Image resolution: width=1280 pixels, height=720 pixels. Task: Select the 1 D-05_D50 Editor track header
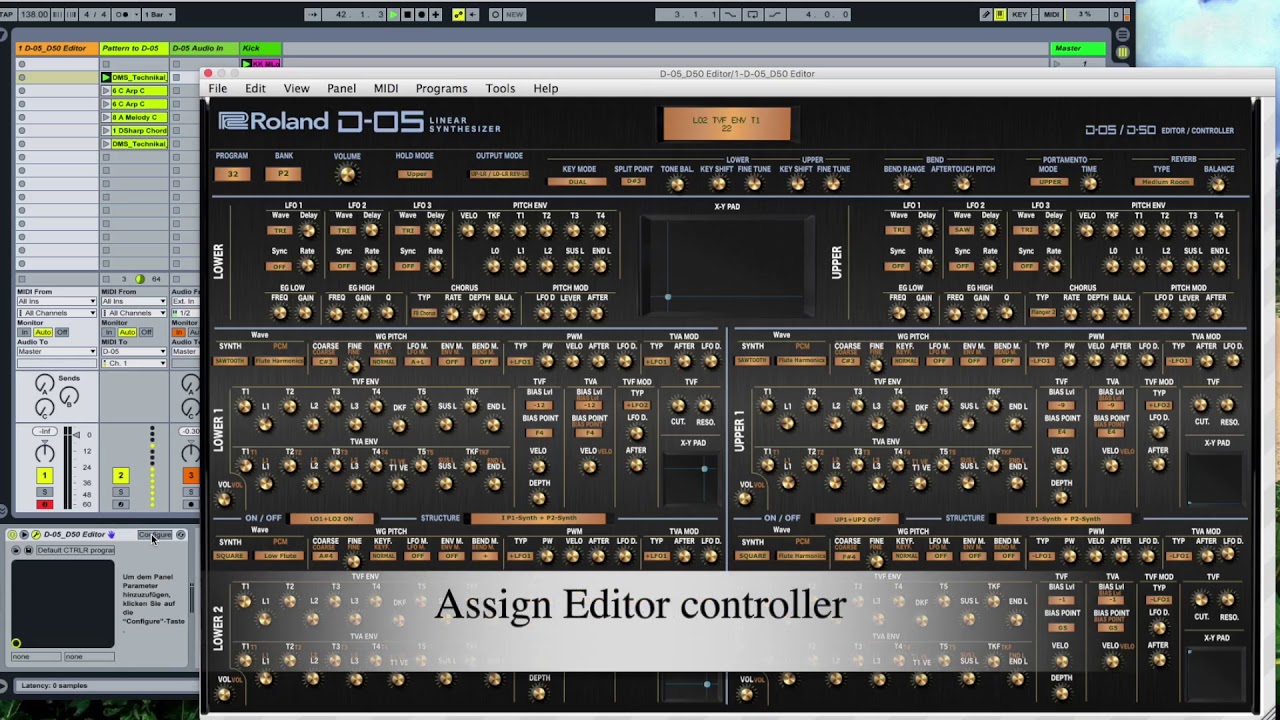click(x=57, y=48)
